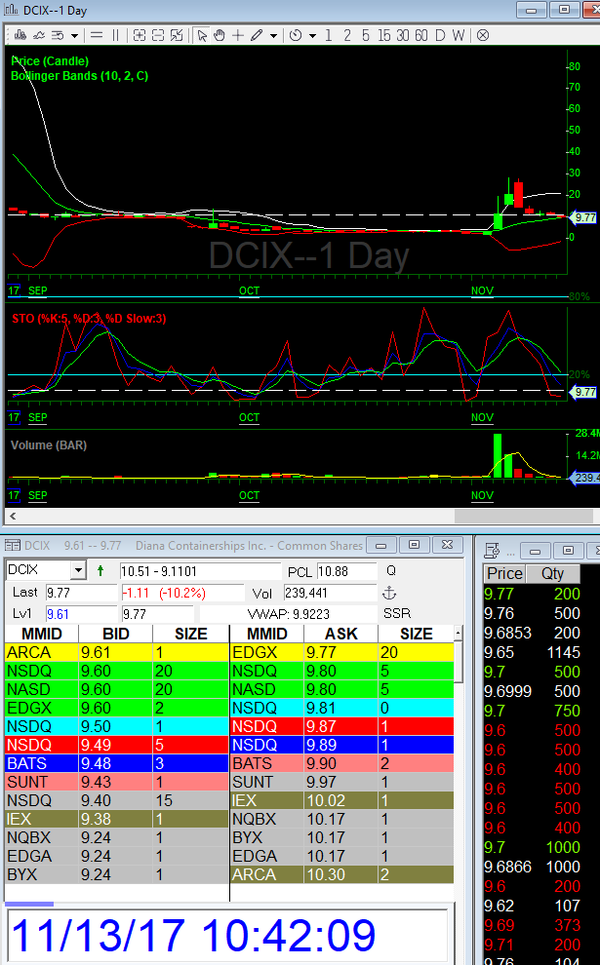Viewport: 600px width, 965px height.
Task: Reset chart zoom to fit
Action: pos(177,36)
